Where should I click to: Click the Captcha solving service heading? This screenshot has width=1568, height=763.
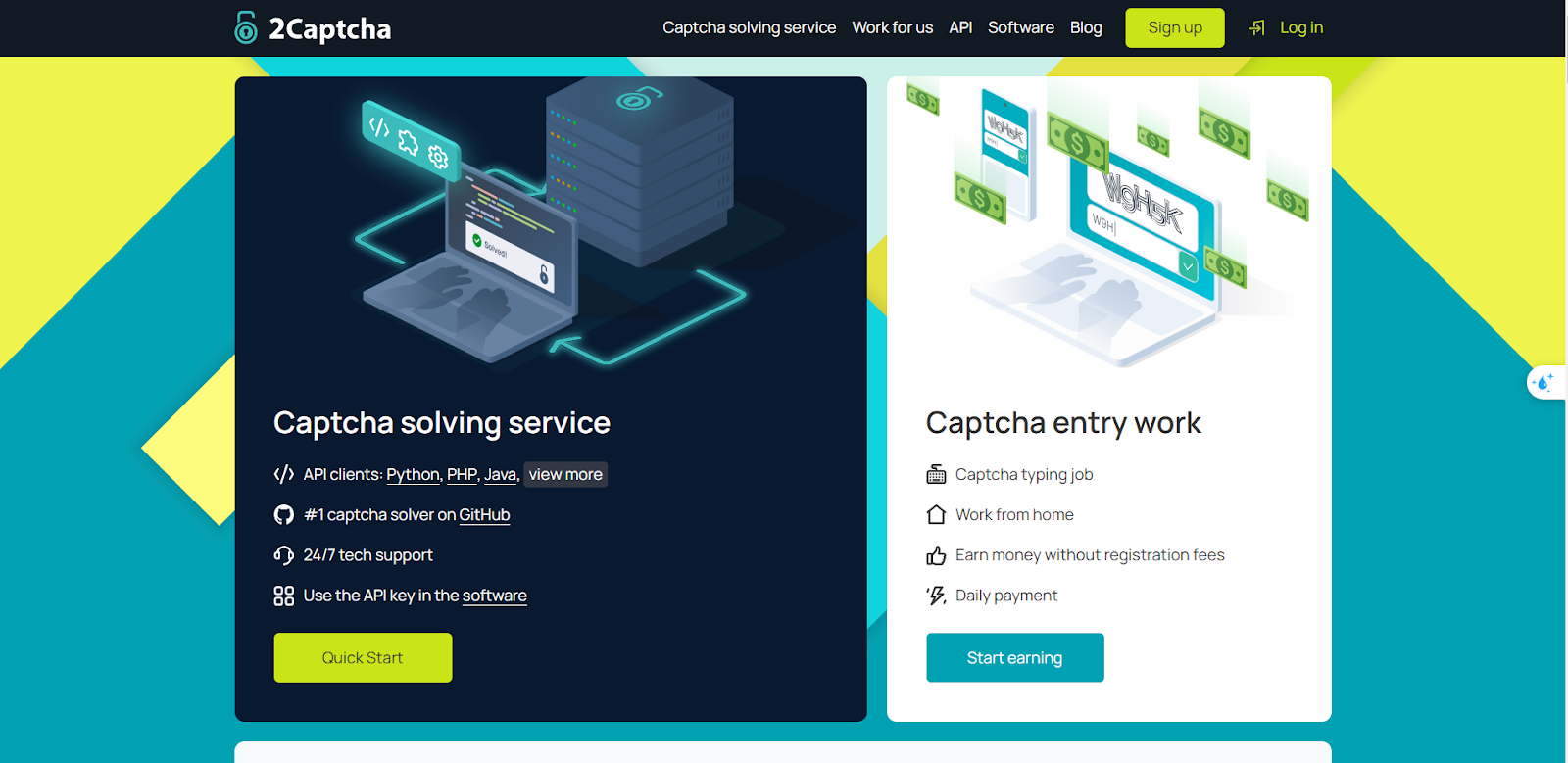point(442,422)
